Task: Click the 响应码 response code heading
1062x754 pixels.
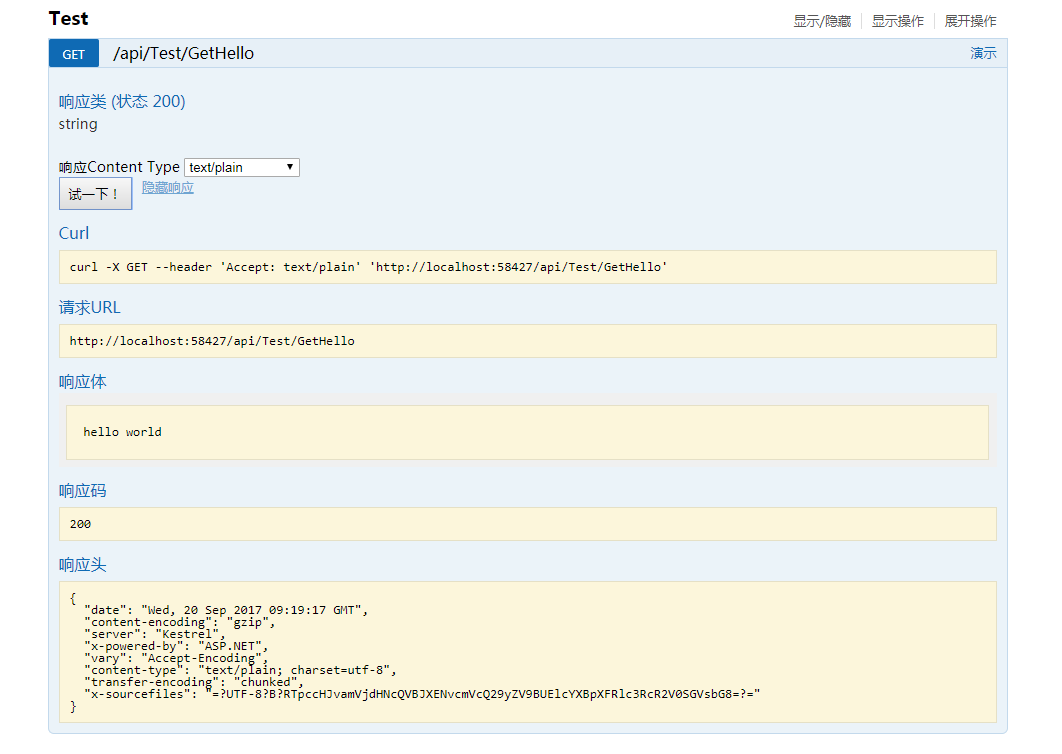Action: 83,490
